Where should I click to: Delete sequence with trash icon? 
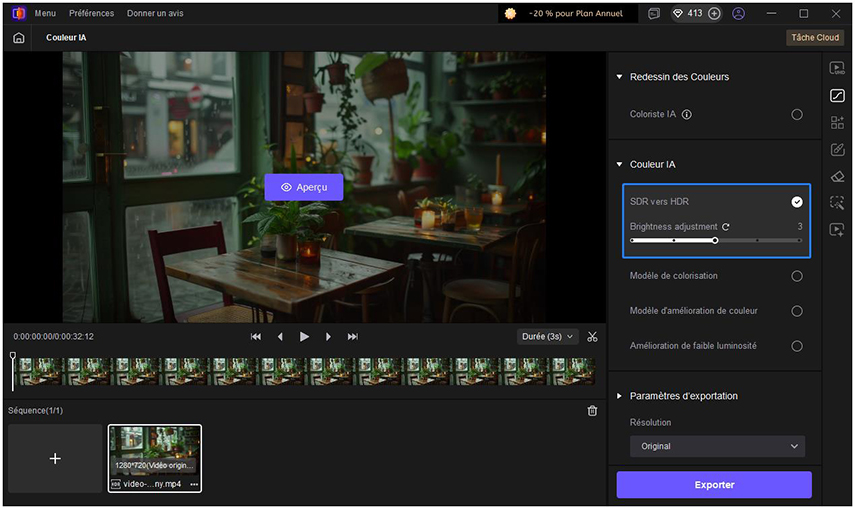click(x=592, y=411)
